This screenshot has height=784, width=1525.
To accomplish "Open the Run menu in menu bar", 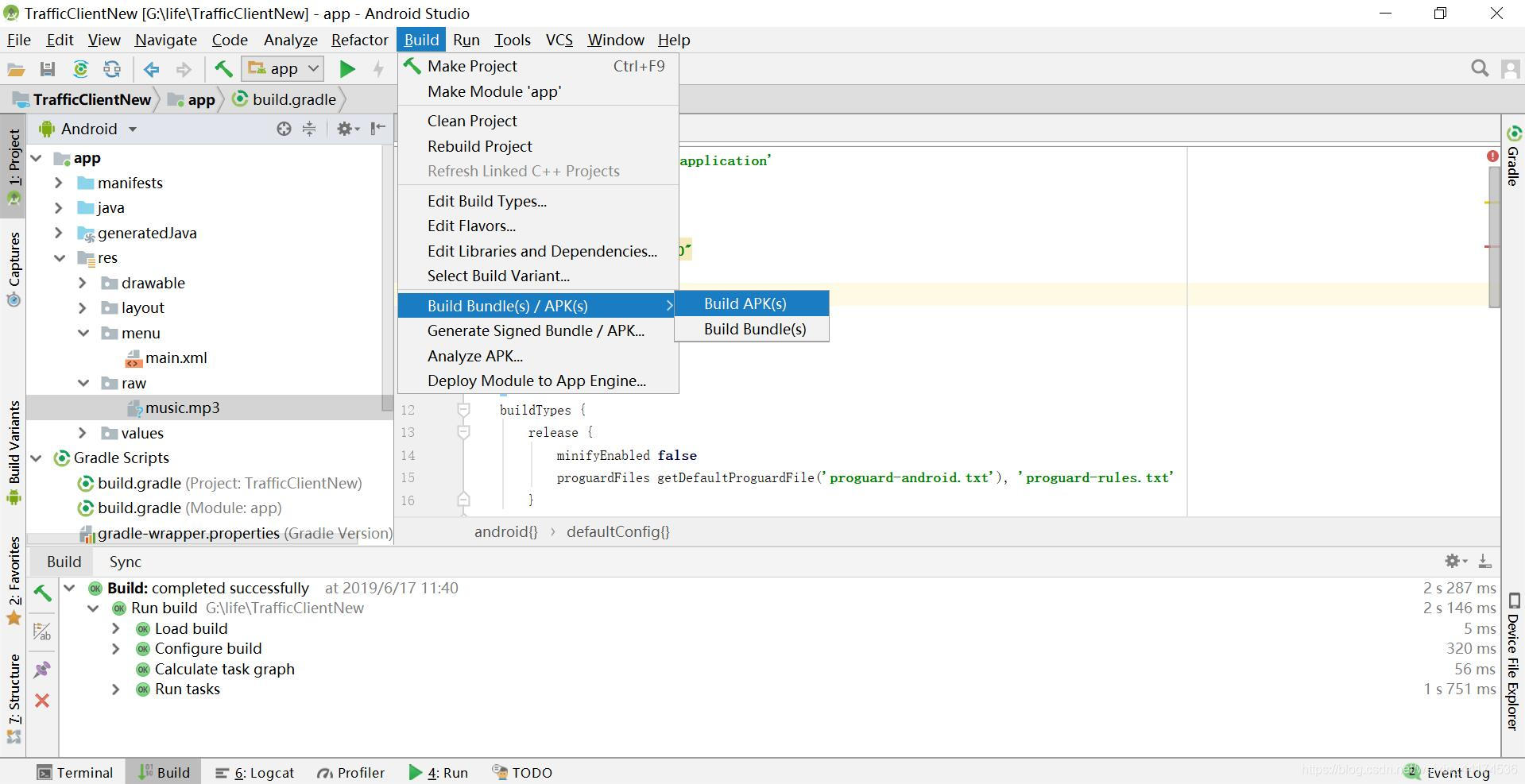I will coord(466,40).
